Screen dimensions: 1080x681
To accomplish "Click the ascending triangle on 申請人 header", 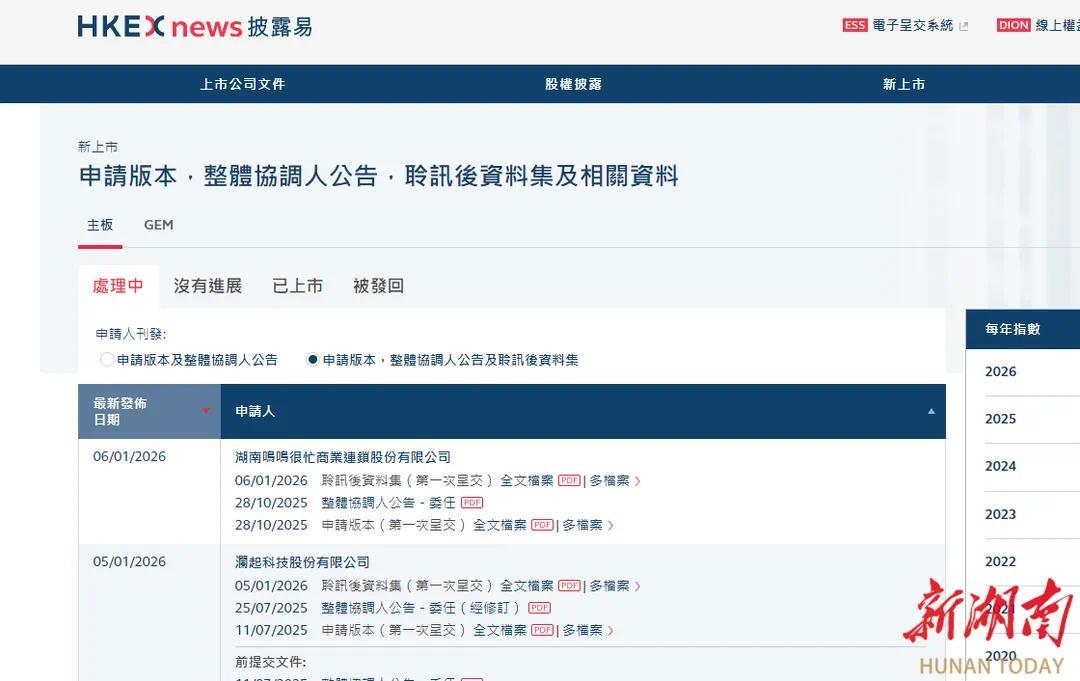I will [931, 411].
